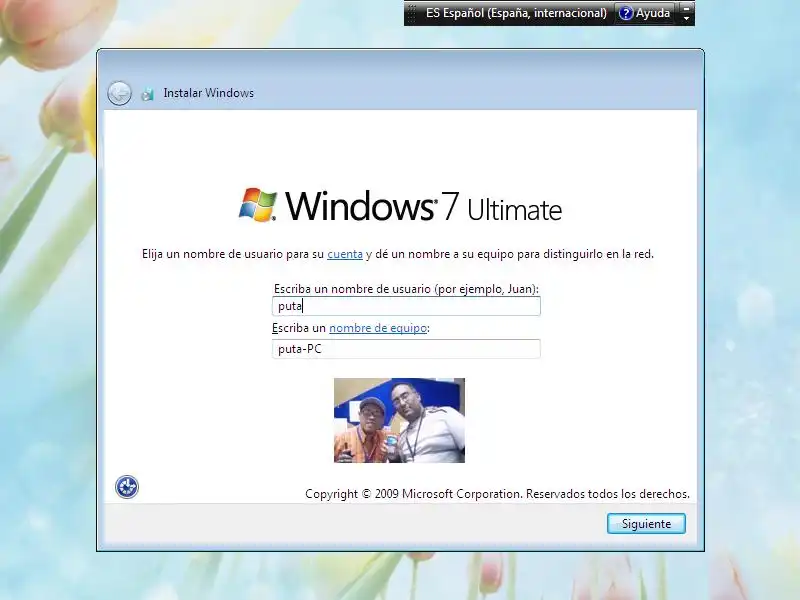
Task: Click the back arrow button in Instalar Windows
Action: pos(119,93)
